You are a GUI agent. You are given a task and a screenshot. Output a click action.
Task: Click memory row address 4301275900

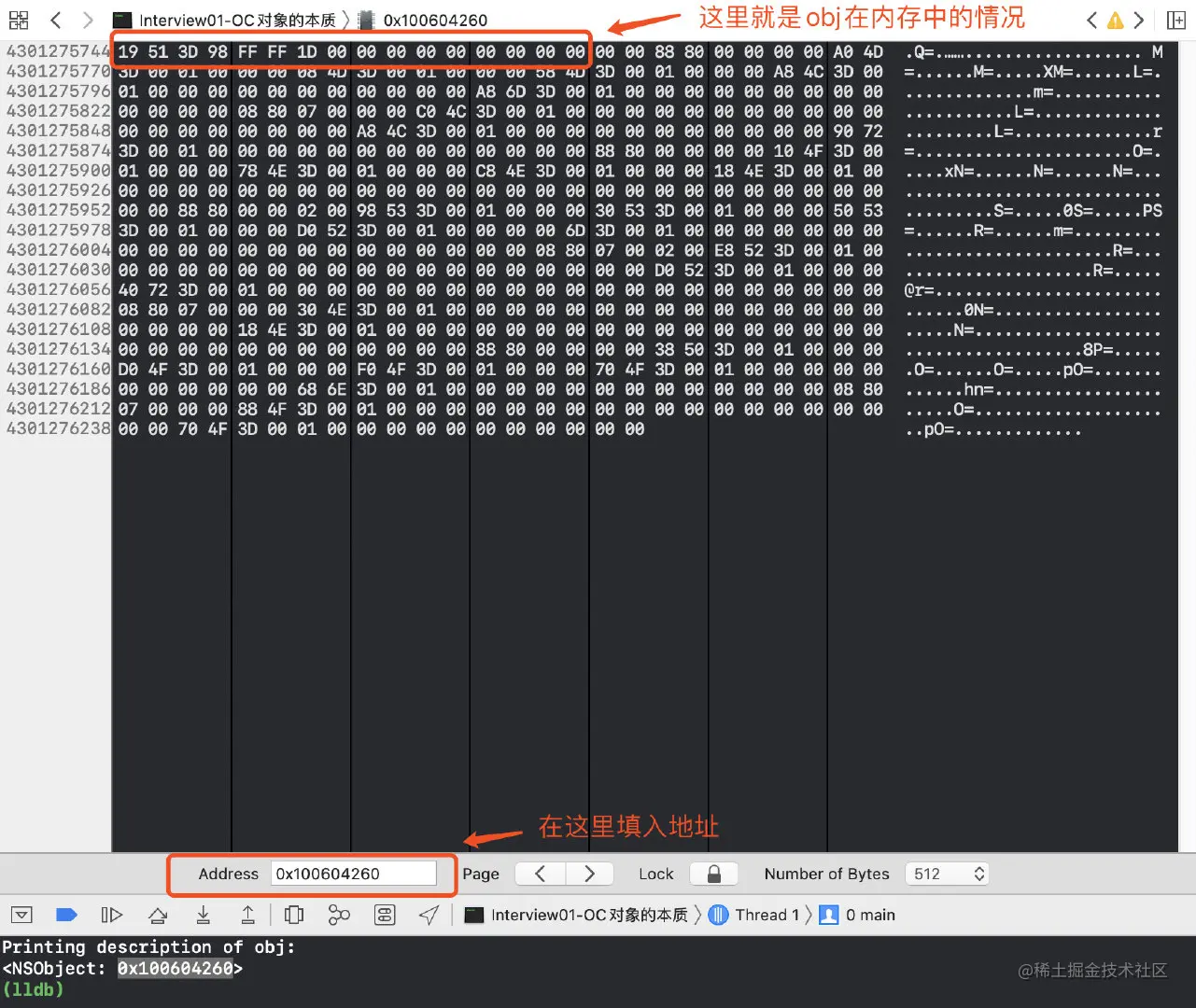pyautogui.click(x=58, y=171)
